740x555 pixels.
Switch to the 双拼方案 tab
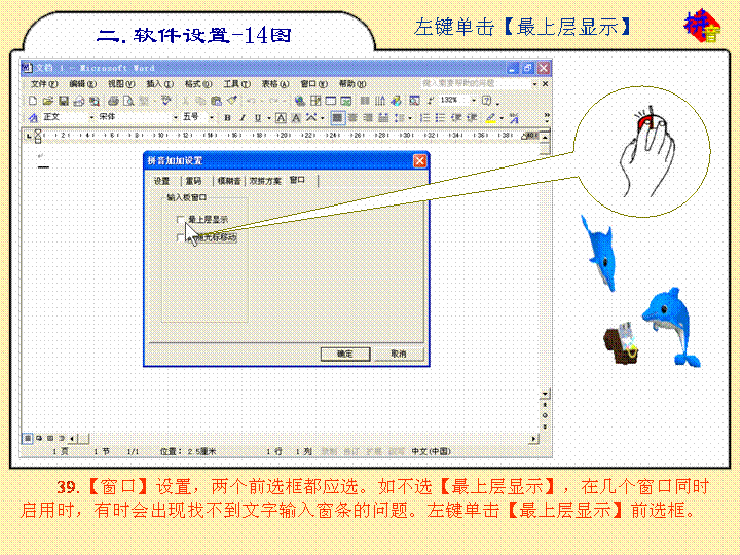265,181
